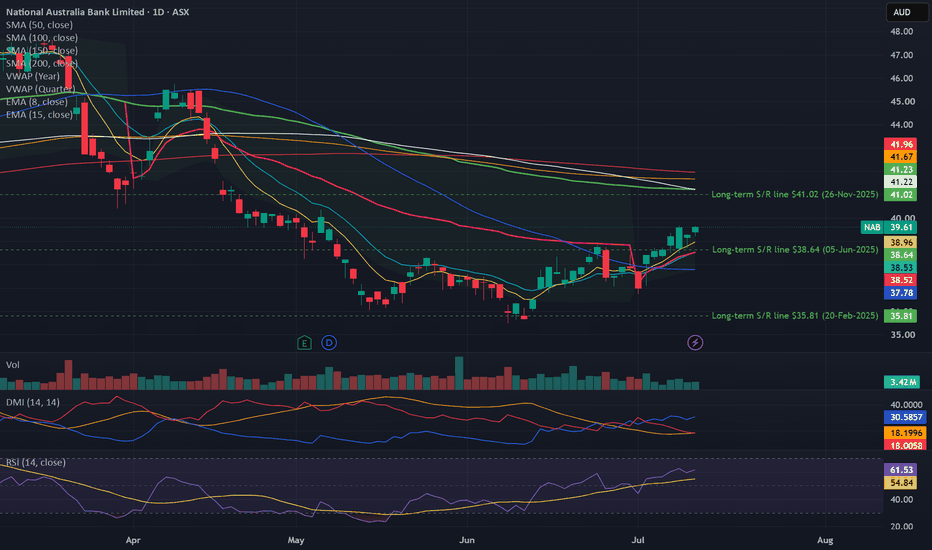
Task: Click the teal 38.53 price label
Action: pos(900,268)
